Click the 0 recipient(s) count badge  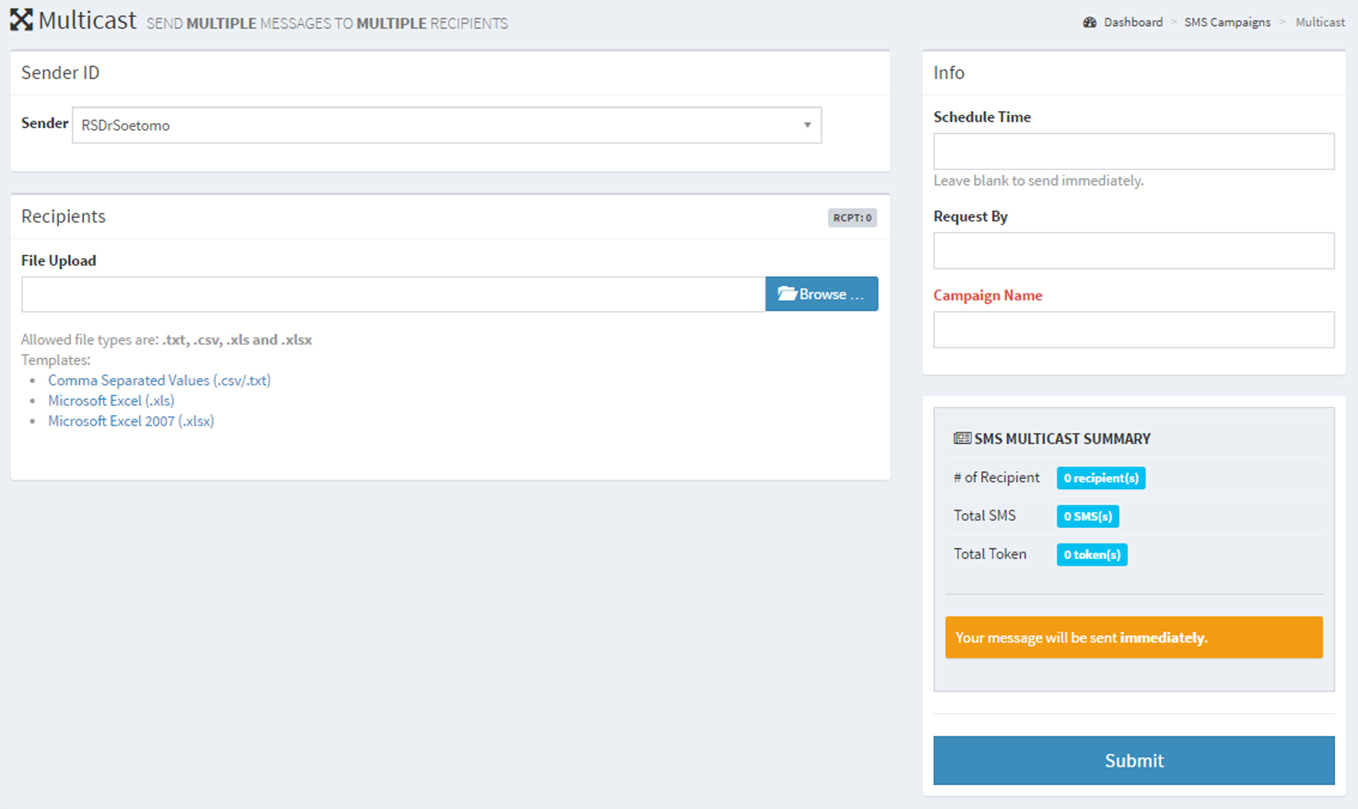[x=1100, y=478]
